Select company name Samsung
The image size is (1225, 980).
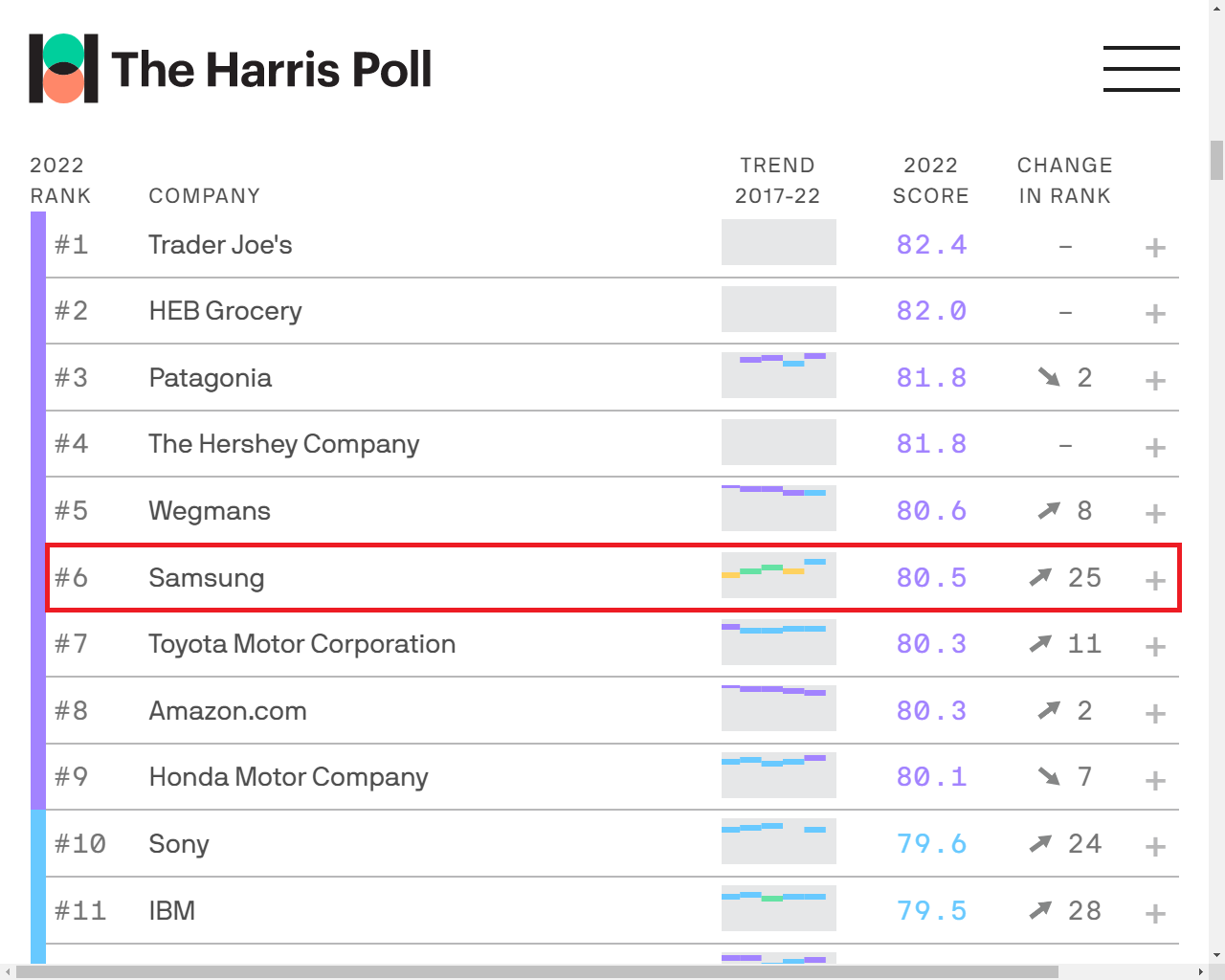(207, 578)
